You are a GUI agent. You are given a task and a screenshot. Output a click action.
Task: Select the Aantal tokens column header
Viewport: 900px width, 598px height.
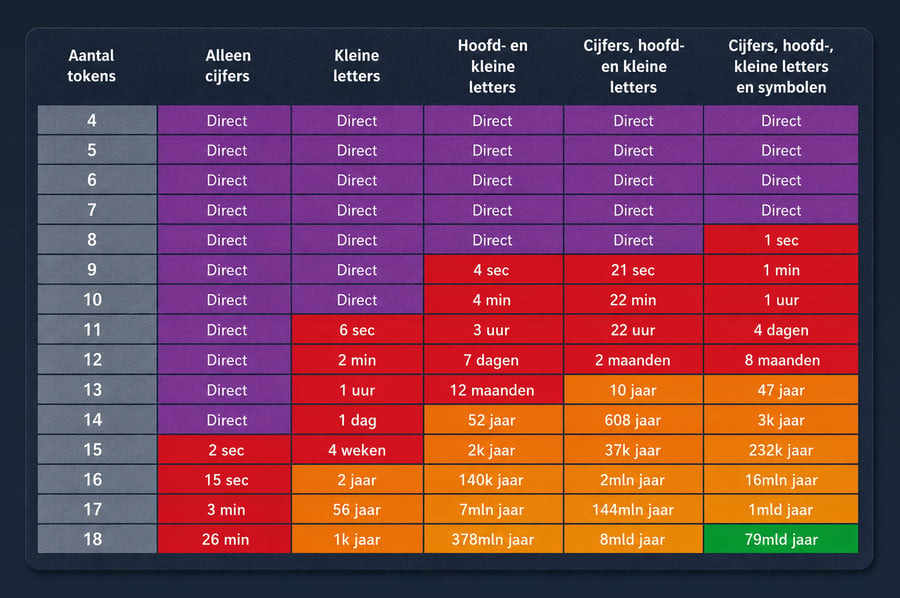click(91, 65)
